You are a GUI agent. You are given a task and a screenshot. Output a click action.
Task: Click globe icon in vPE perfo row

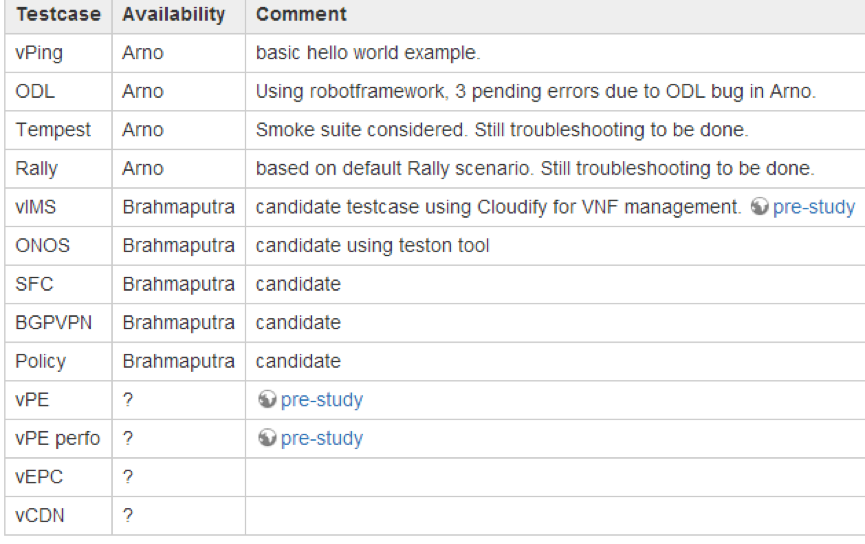click(x=266, y=438)
